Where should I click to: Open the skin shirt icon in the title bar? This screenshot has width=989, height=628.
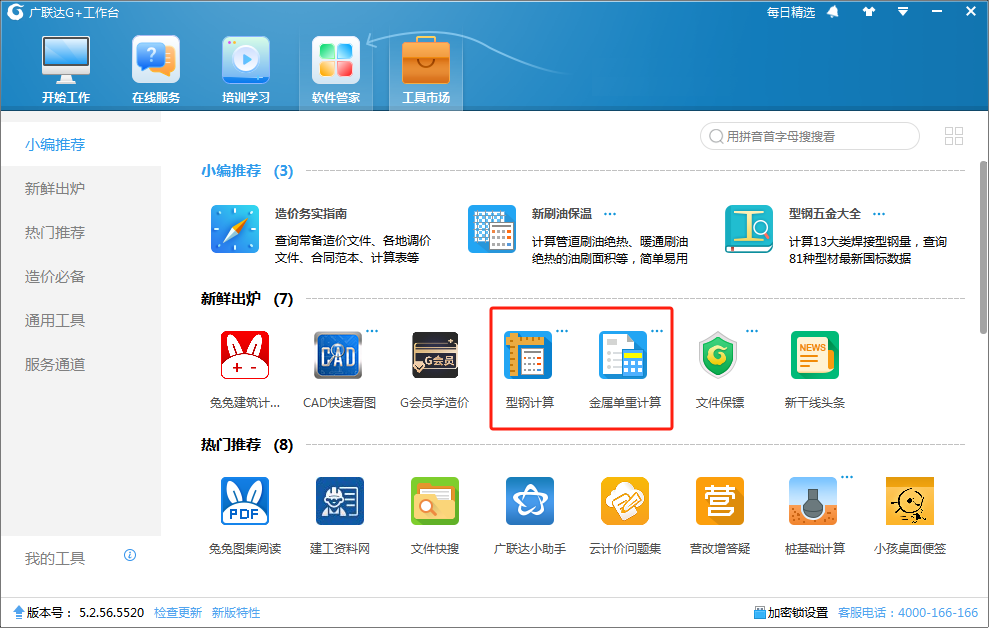pyautogui.click(x=869, y=12)
